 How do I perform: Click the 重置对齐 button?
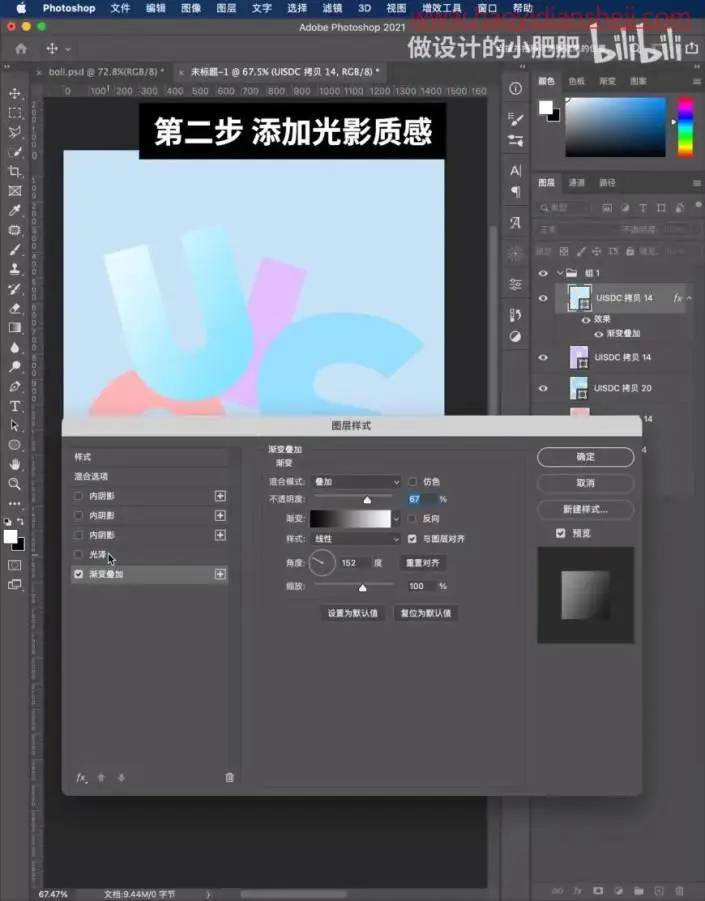pyautogui.click(x=423, y=563)
